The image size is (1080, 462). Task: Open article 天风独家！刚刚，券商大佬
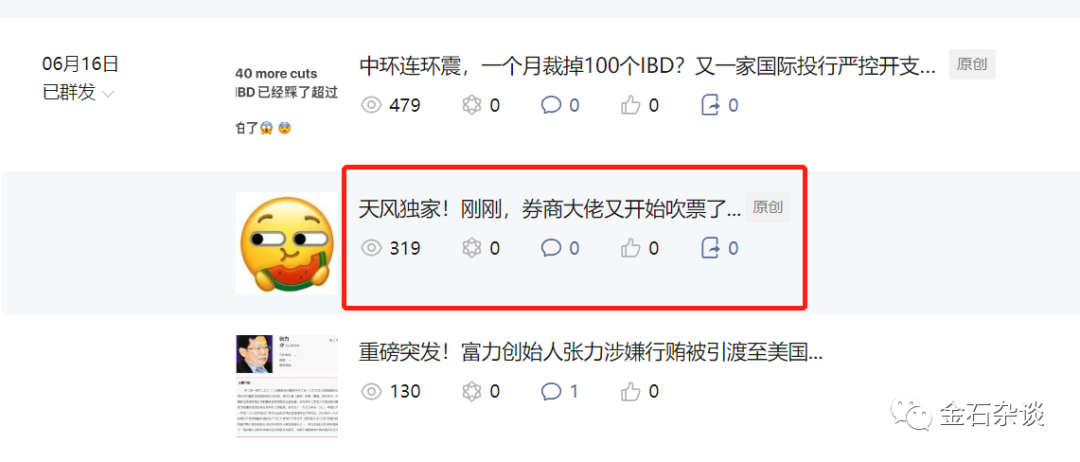[x=550, y=209]
